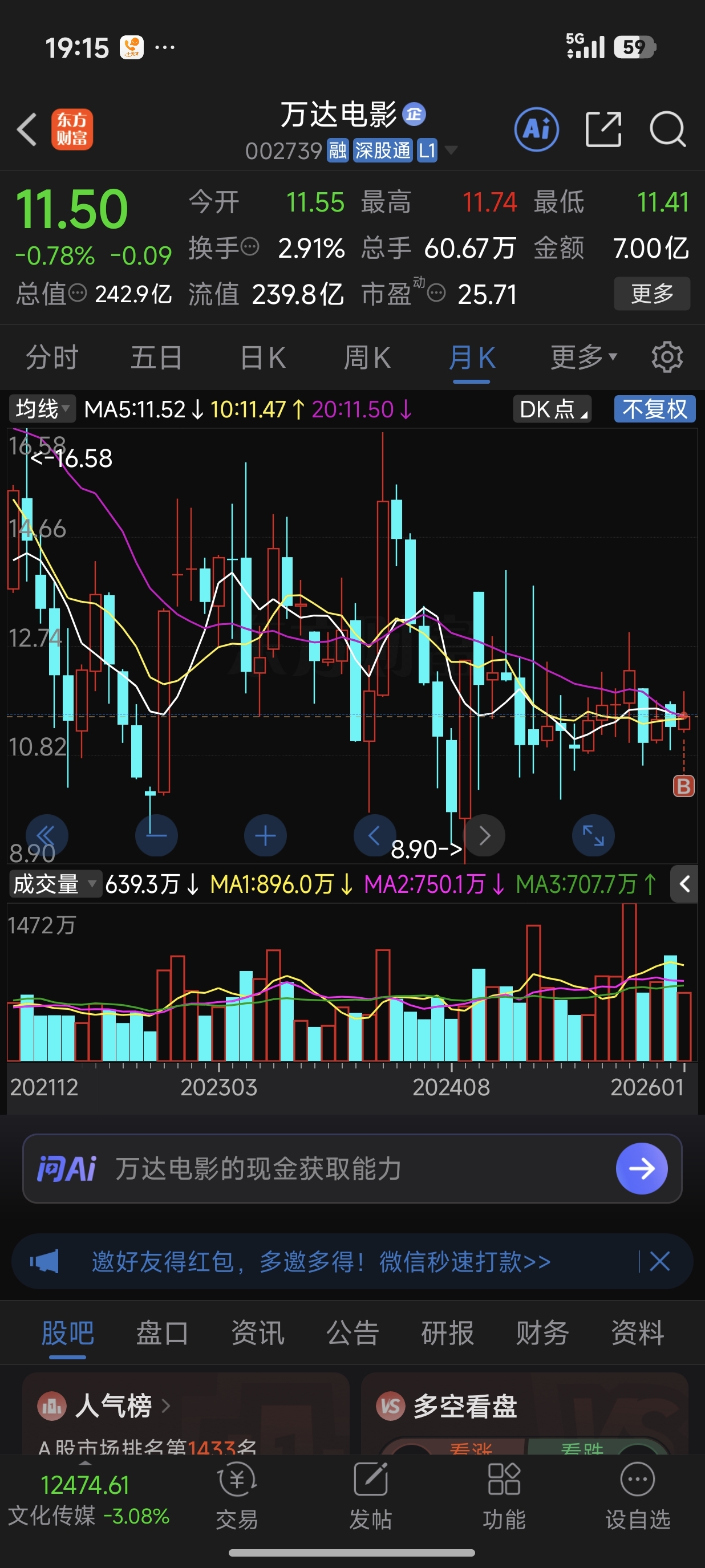Tap the banner megaphone icon
Viewport: 705px width, 1568px height.
click(x=44, y=1261)
